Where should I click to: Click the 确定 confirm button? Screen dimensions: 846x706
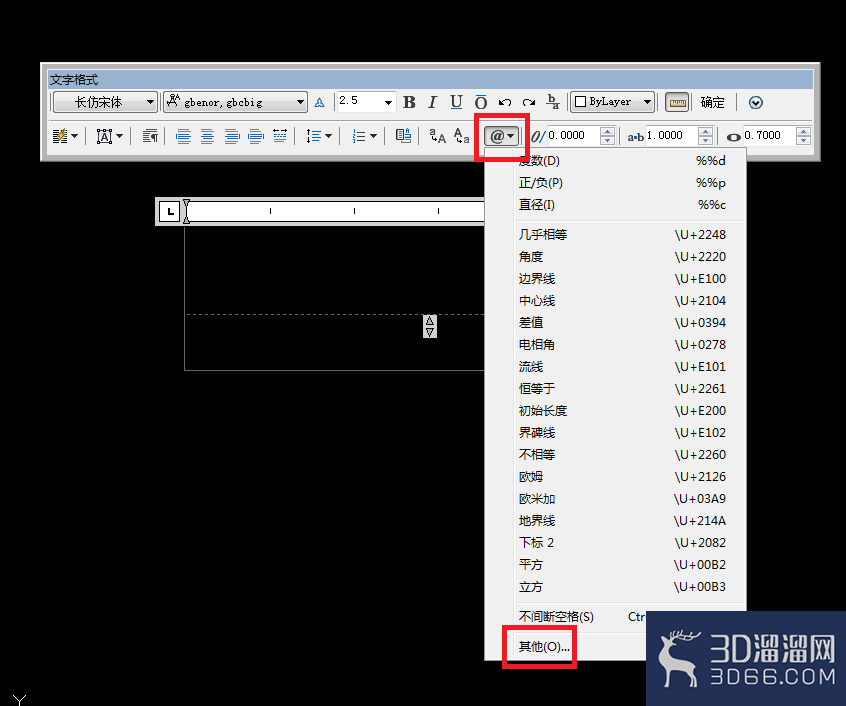point(712,102)
